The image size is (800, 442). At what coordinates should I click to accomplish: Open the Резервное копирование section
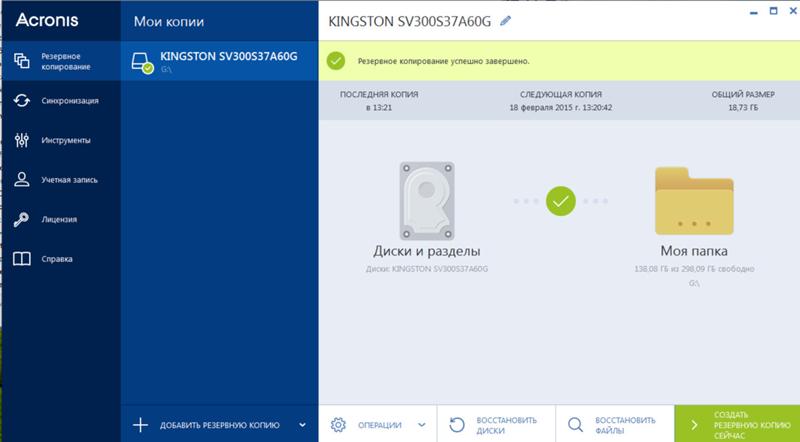pos(61,61)
